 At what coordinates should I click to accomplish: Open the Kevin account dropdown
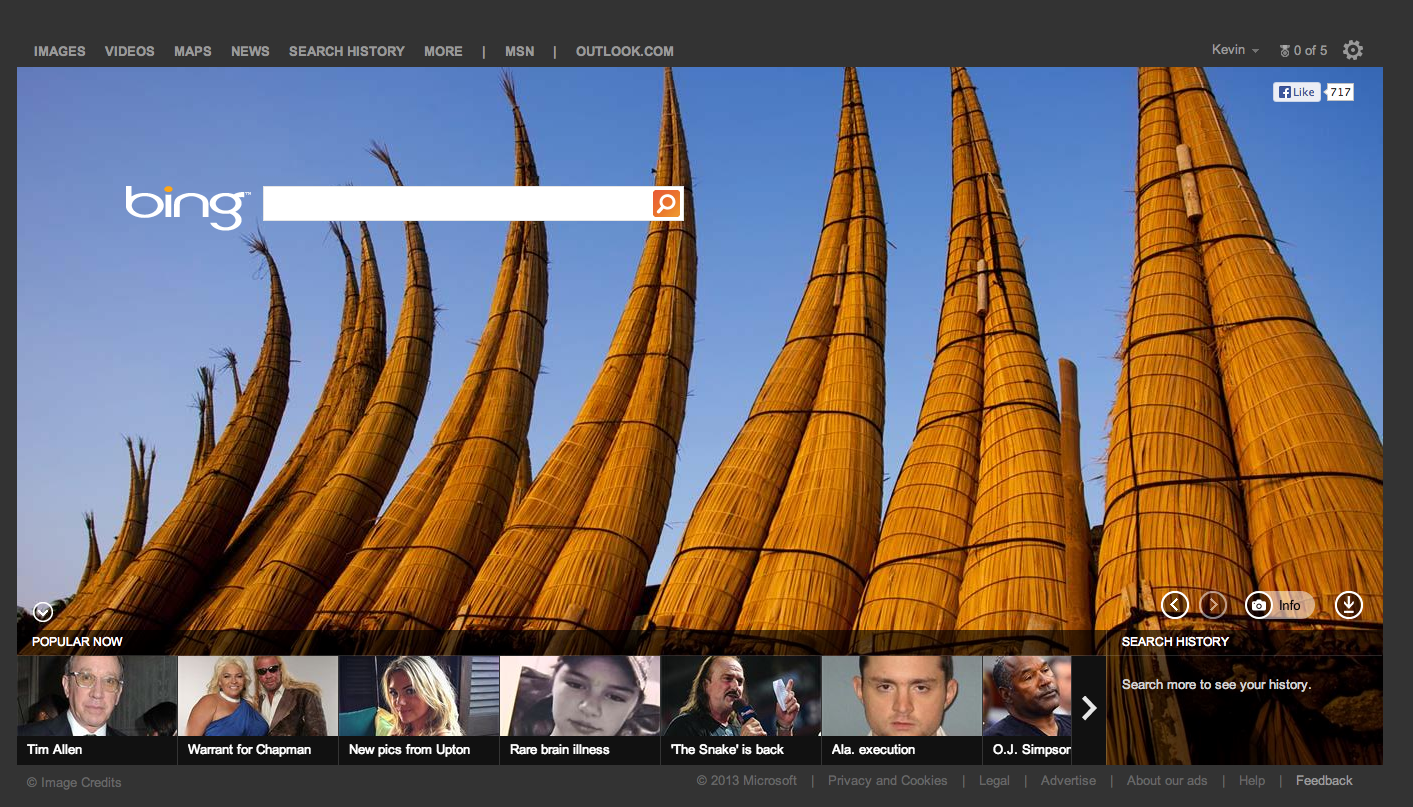pyautogui.click(x=1235, y=50)
